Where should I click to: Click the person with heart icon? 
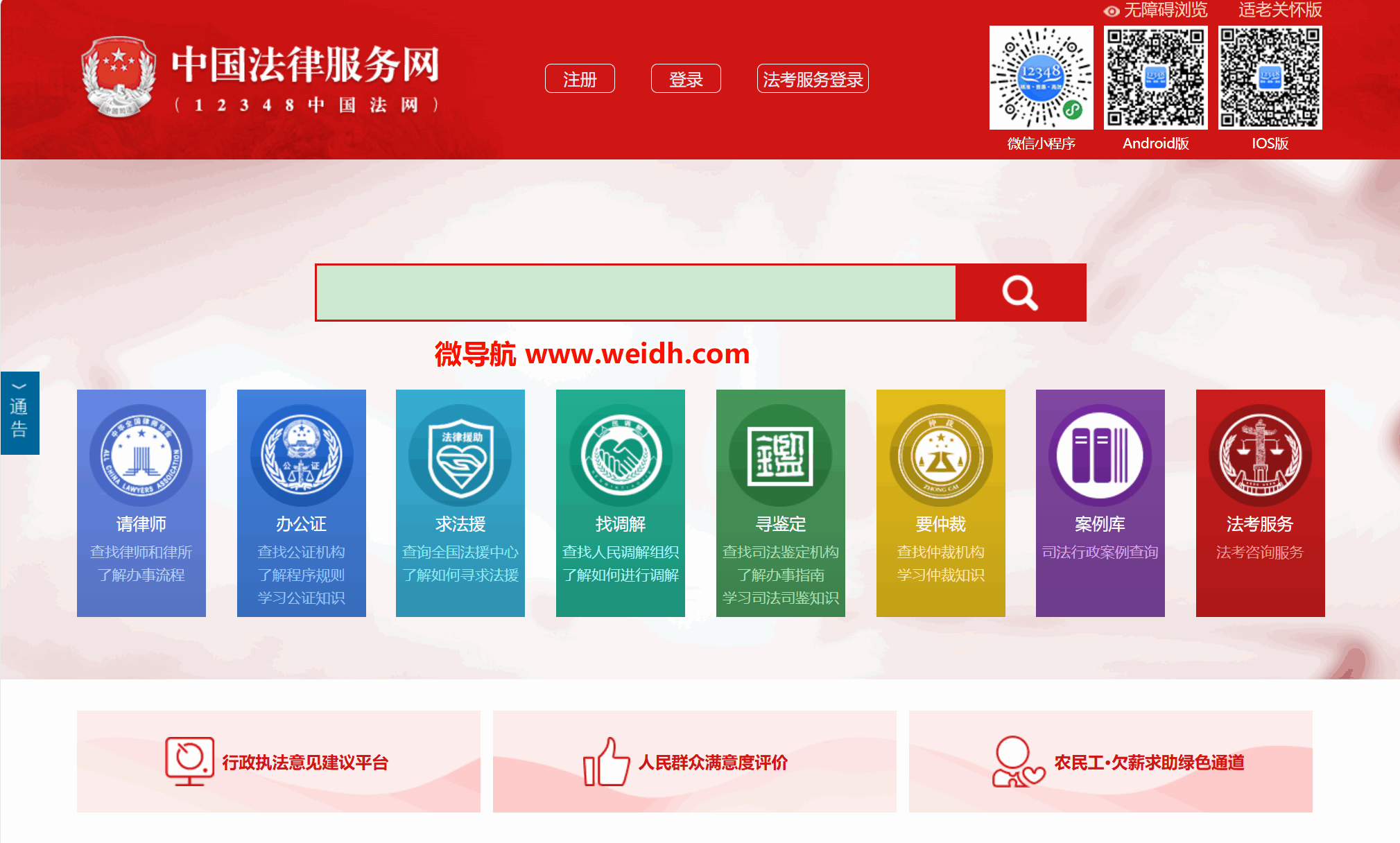[x=1018, y=761]
